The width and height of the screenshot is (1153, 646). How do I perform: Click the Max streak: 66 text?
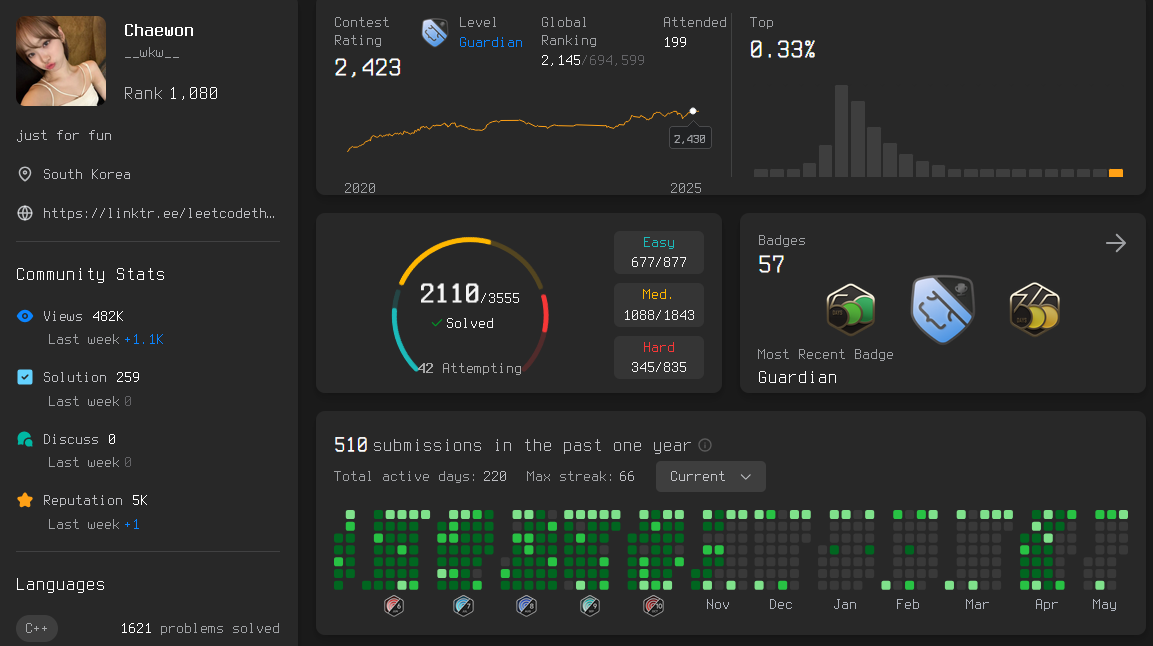point(580,476)
